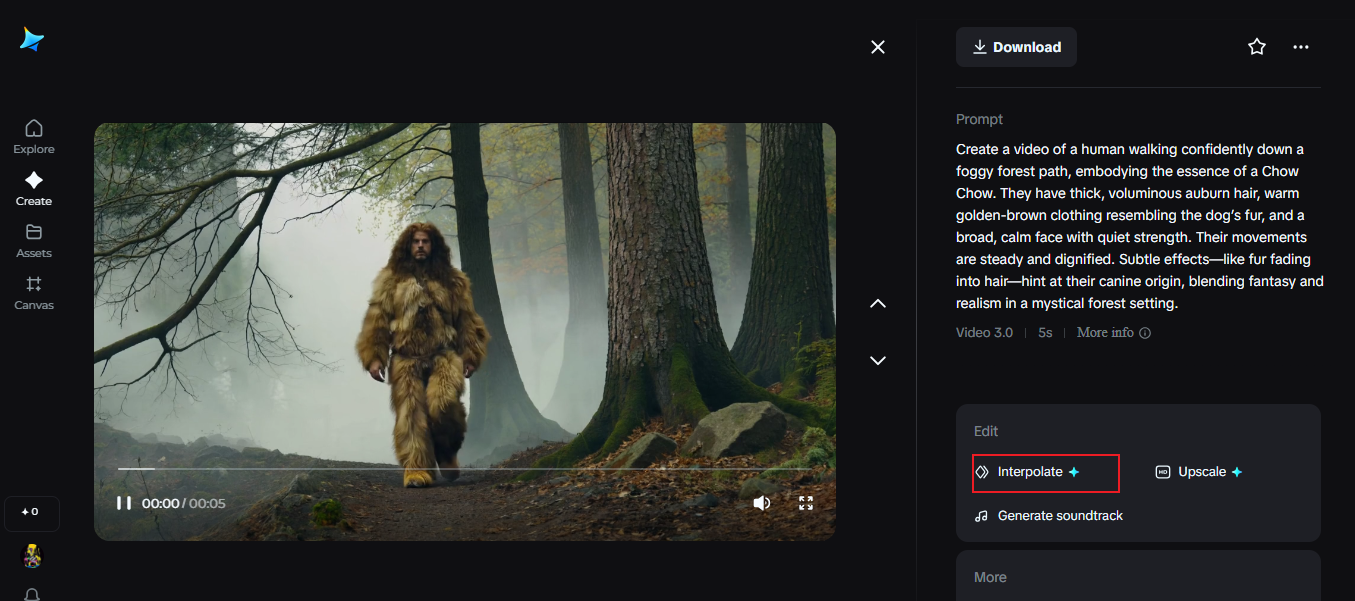Go to next video with down chevron

coord(878,360)
